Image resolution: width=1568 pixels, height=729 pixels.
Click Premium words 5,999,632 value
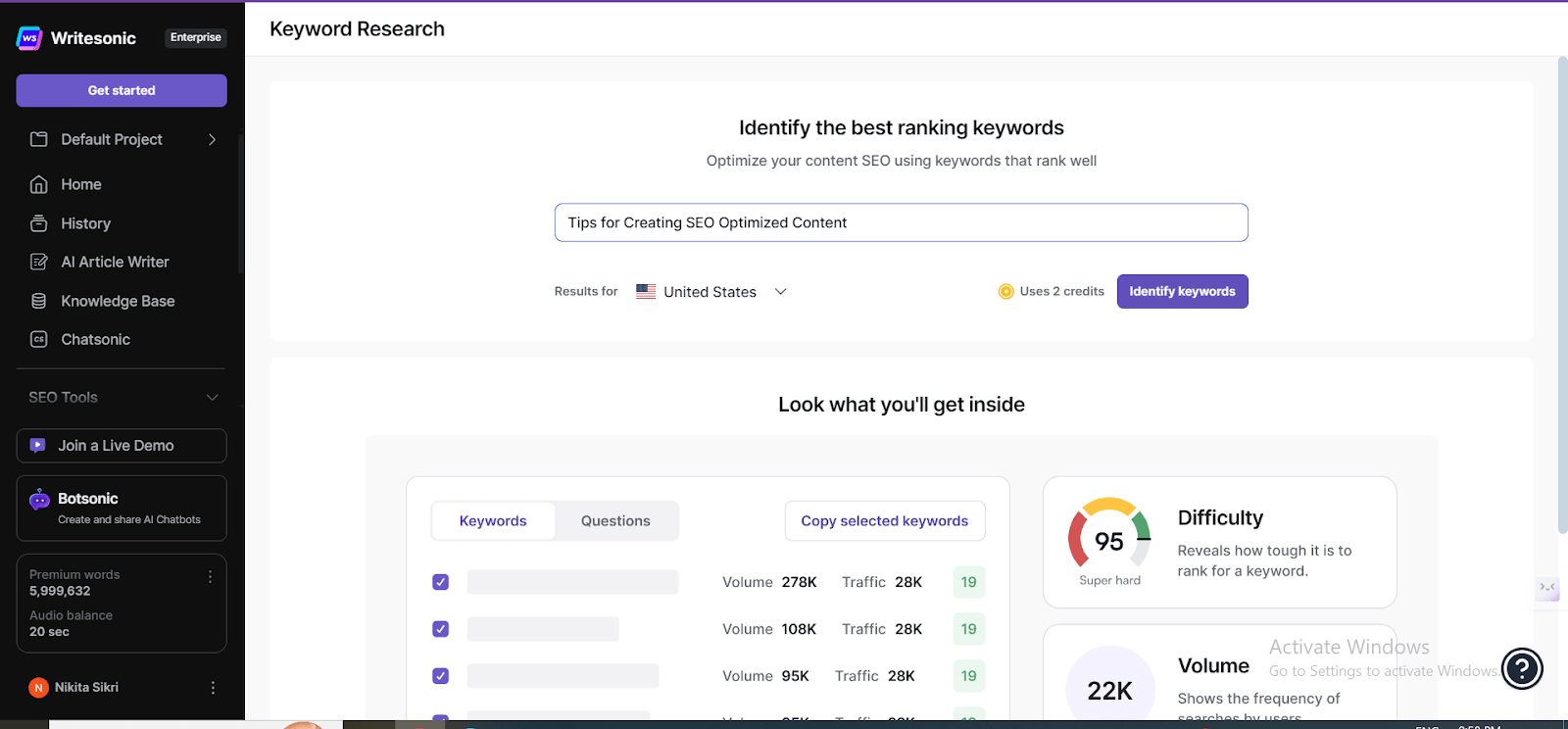[60, 591]
